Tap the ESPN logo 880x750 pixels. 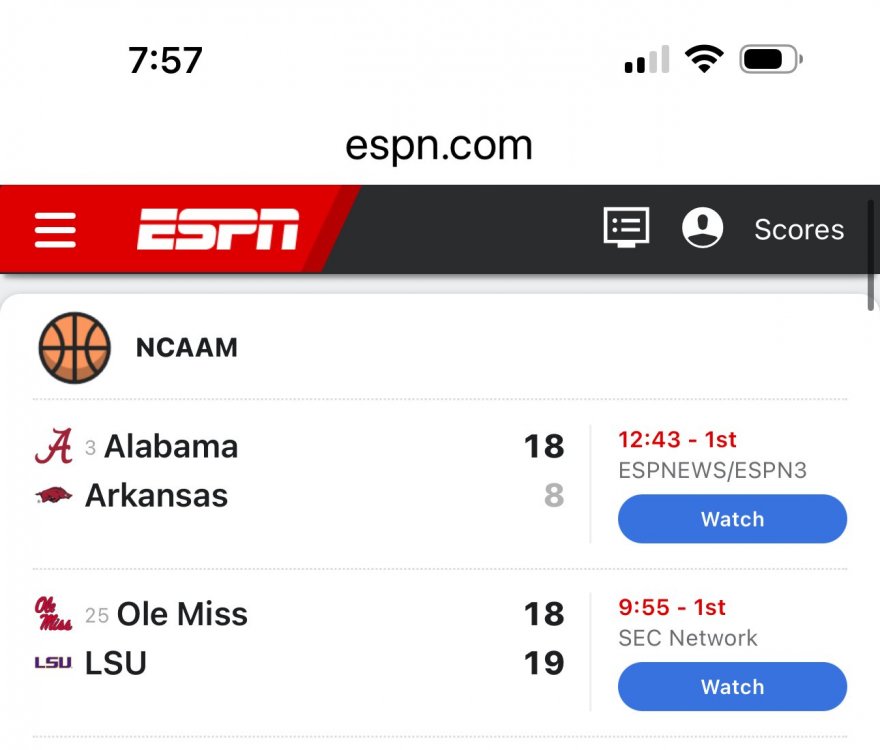click(x=218, y=229)
